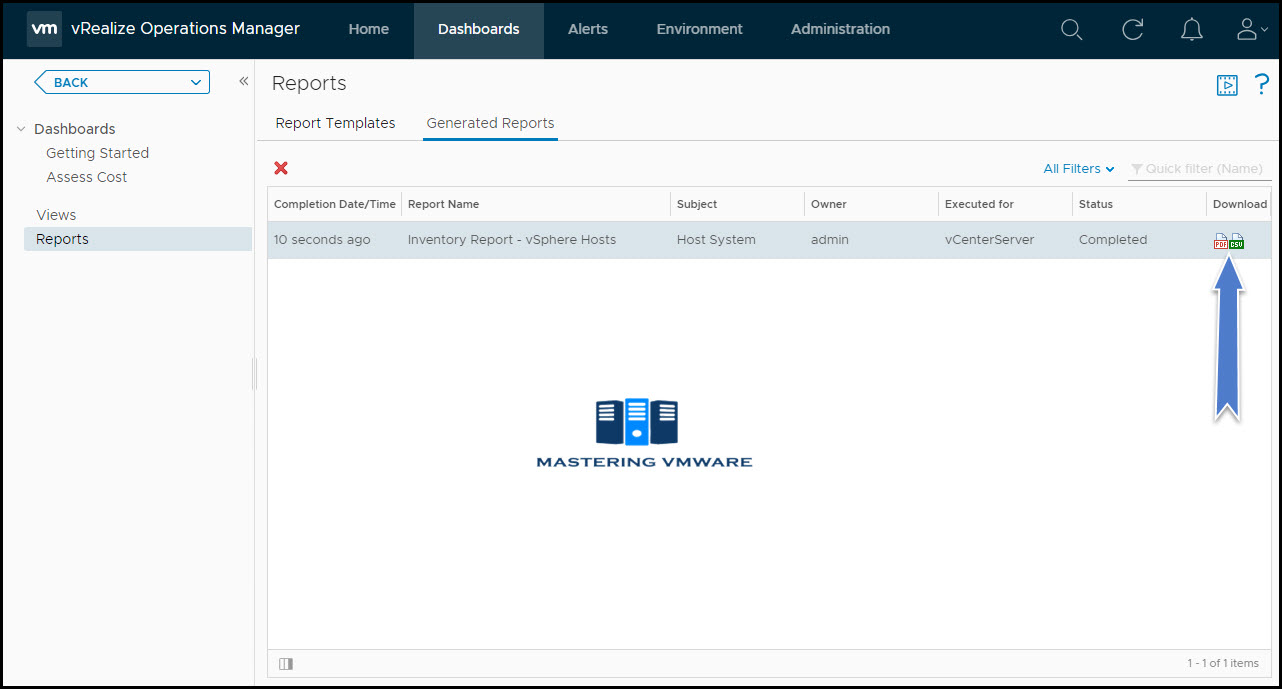Click the '1 - 1 of 1 items' text
This screenshot has height=689, width=1282.
point(1223,663)
